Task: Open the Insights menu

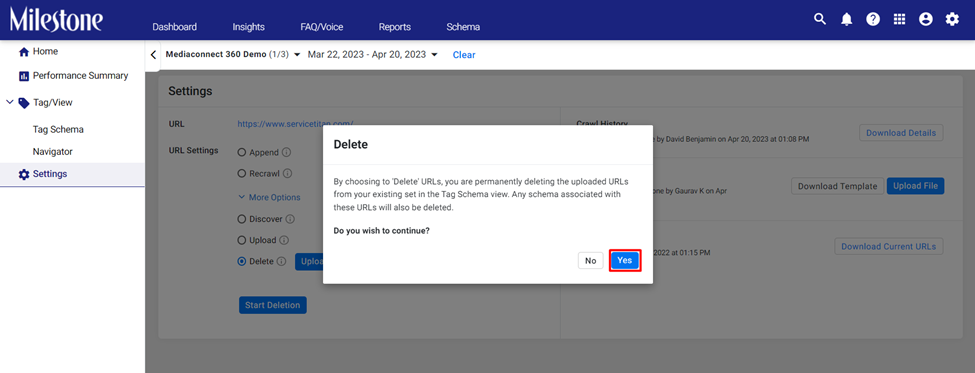Action: tap(249, 27)
